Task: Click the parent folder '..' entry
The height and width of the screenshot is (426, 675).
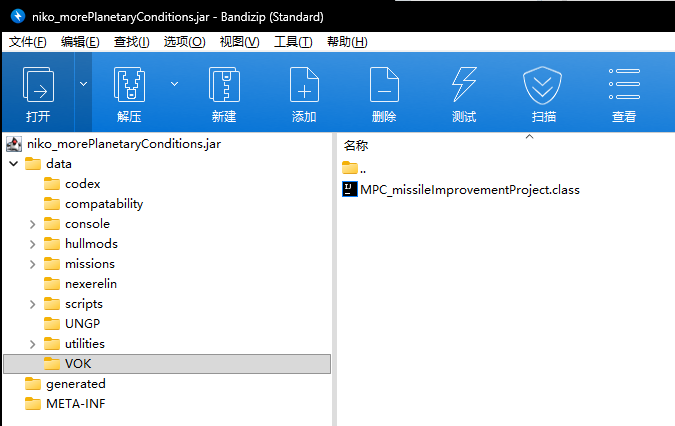Action: (354, 168)
